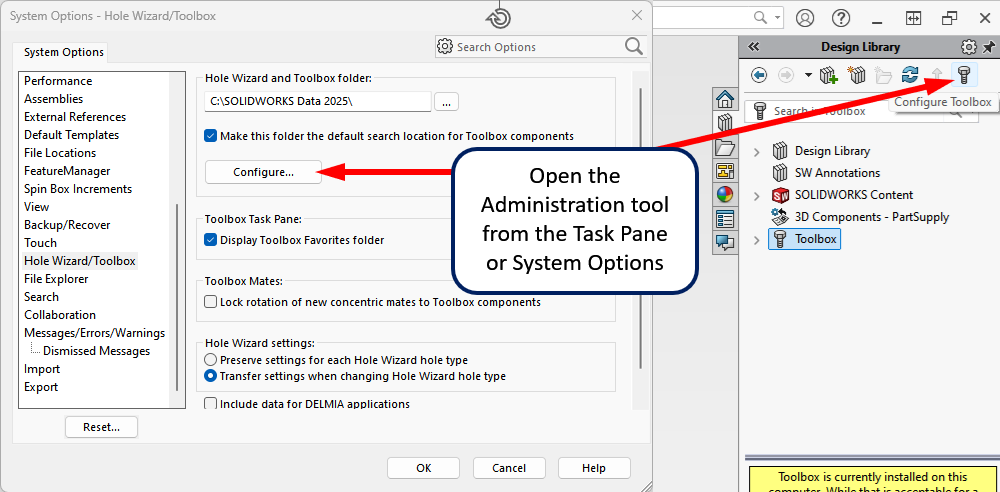Click the browse ... folder button
1000x492 pixels.
446,101
